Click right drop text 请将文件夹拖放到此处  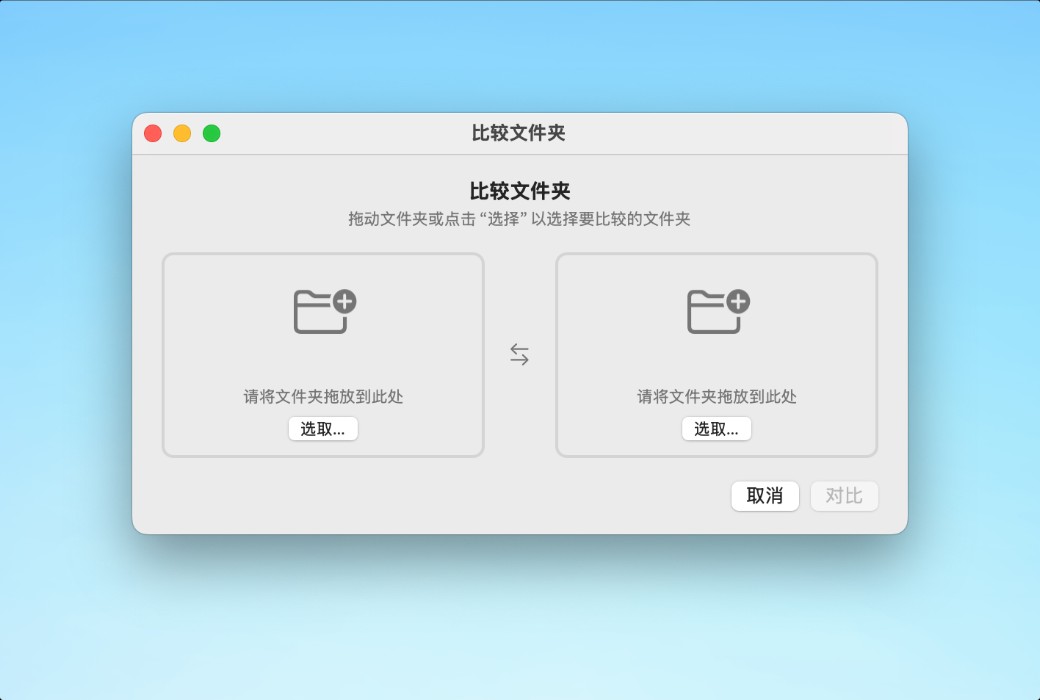coord(716,397)
